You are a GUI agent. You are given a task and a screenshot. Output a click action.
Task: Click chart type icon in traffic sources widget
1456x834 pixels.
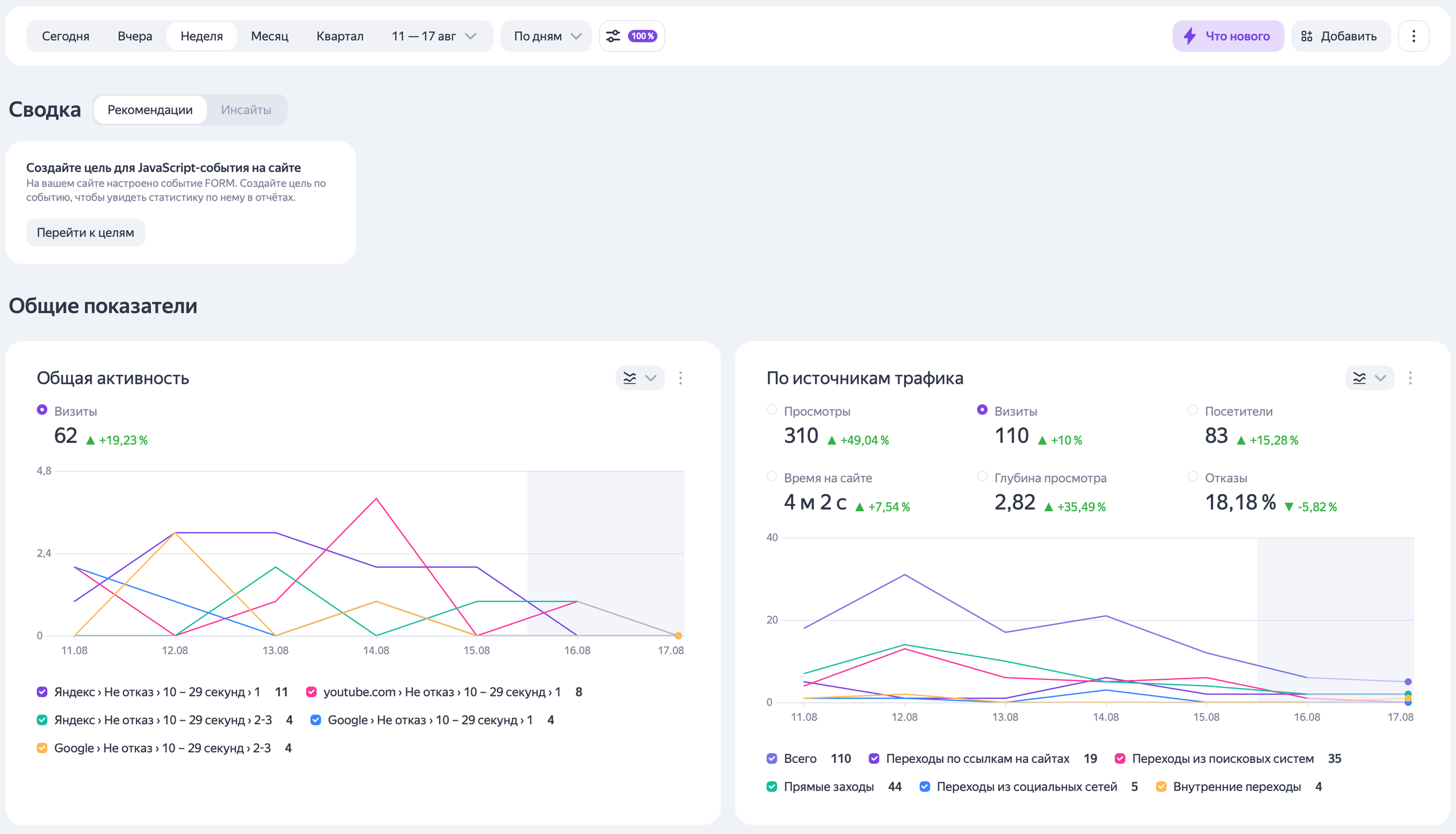[1359, 378]
